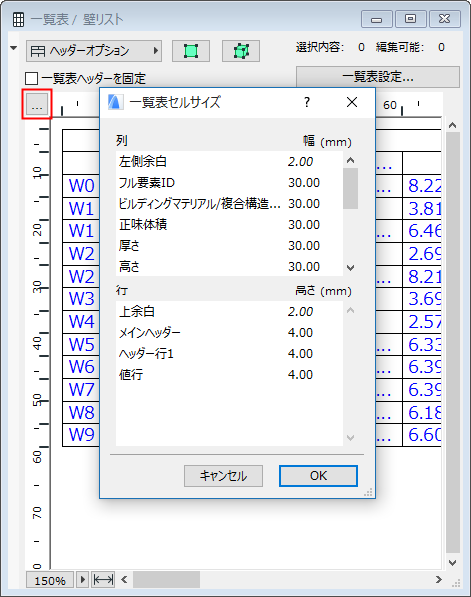This screenshot has width=471, height=597.
Task: Click horizontal scrollbar right arrow
Action: 439,580
